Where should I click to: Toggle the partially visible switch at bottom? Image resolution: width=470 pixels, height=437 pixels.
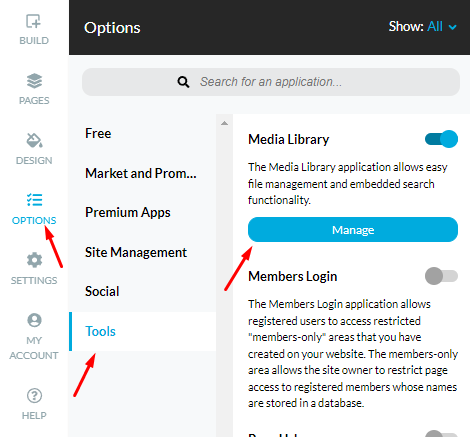click(441, 433)
